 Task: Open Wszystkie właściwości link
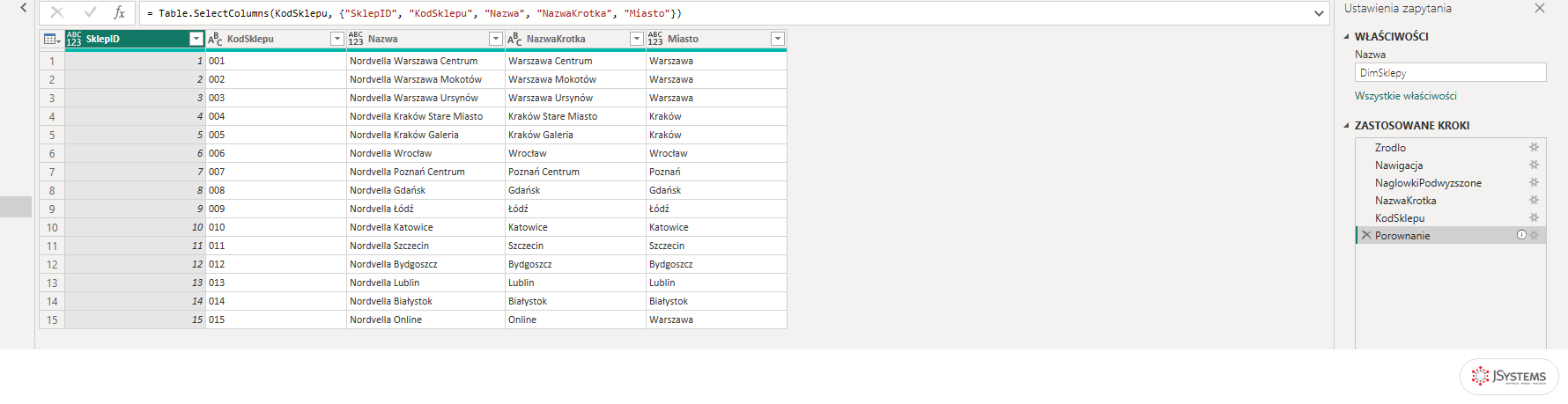1405,96
